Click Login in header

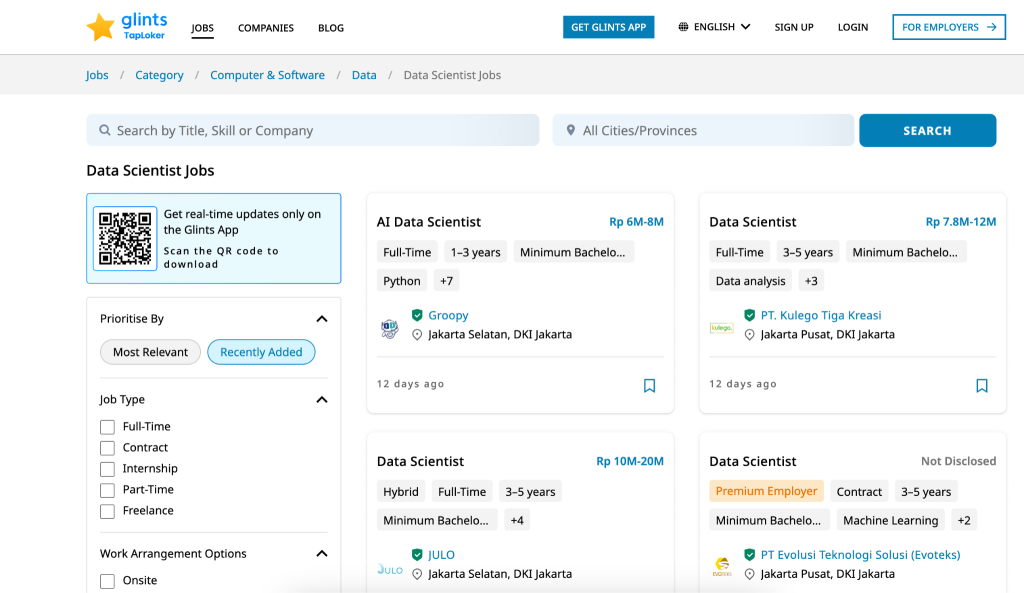853,27
